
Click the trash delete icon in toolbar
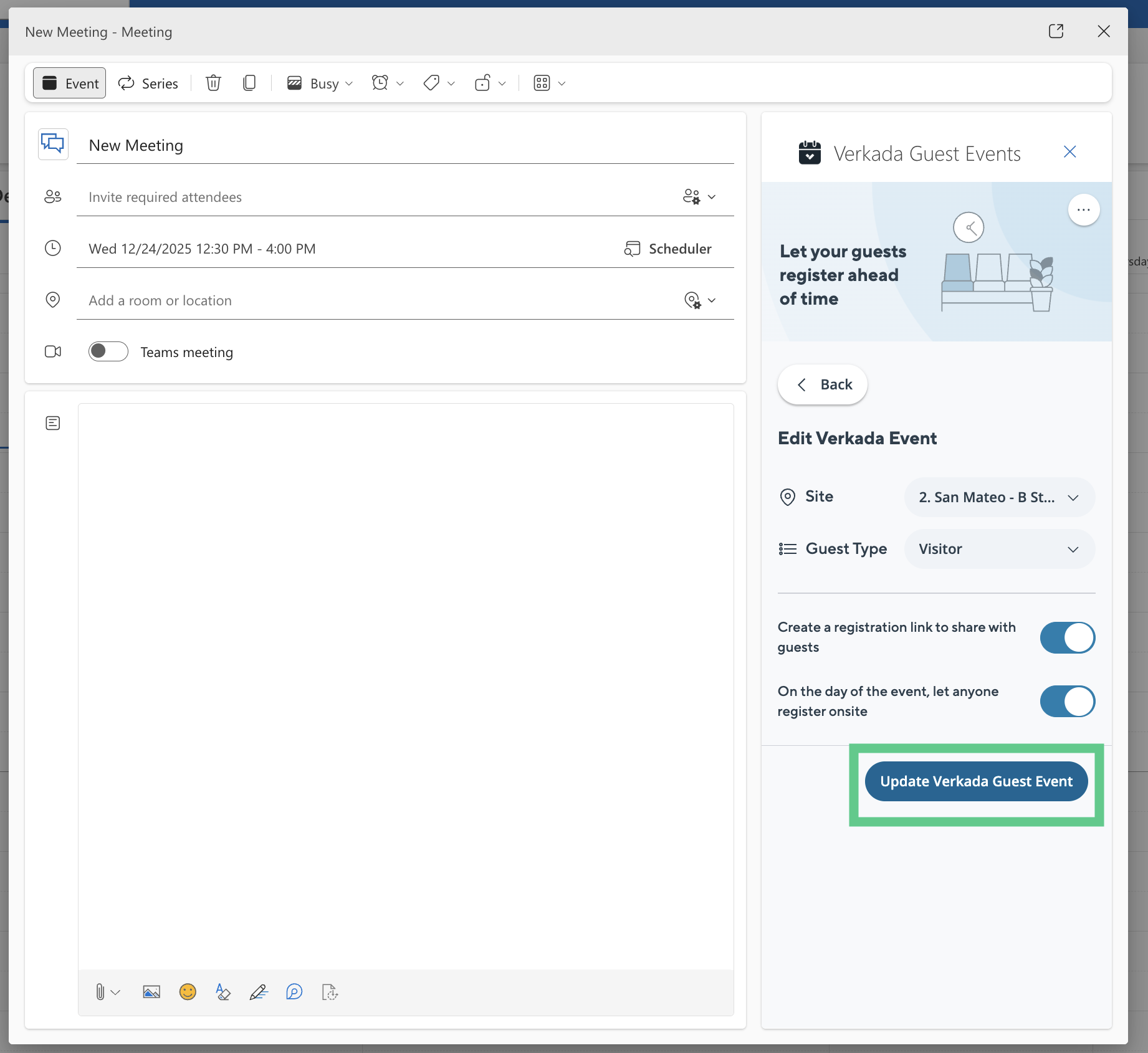pos(213,83)
